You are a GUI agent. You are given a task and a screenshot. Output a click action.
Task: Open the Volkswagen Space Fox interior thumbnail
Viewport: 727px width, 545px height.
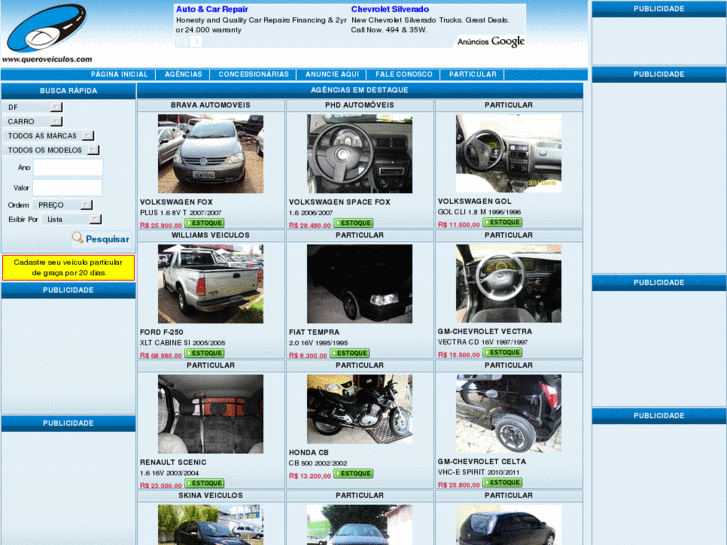[x=359, y=154]
